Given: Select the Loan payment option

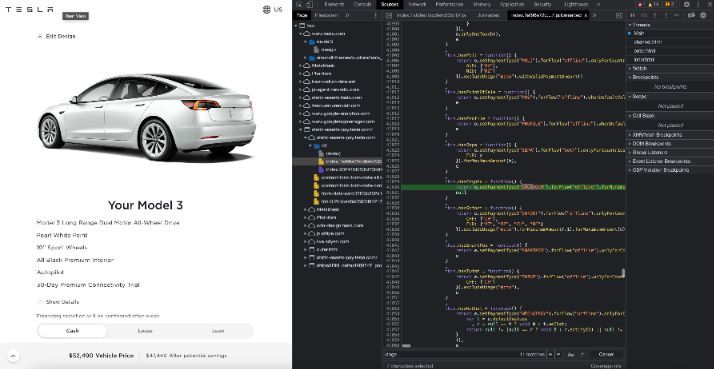Looking at the screenshot, I should 218,331.
